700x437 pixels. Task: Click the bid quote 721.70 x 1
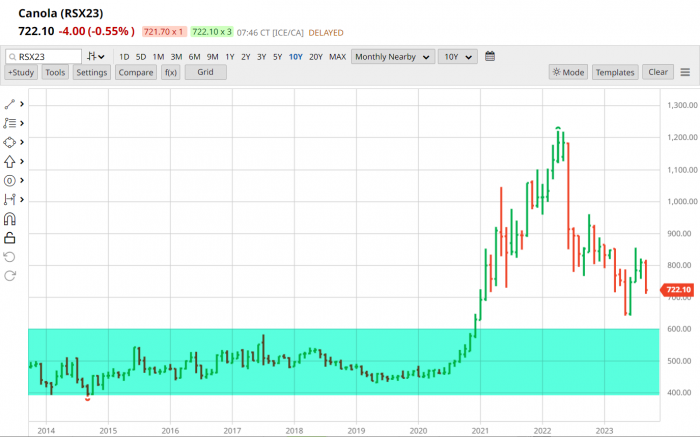tap(164, 32)
